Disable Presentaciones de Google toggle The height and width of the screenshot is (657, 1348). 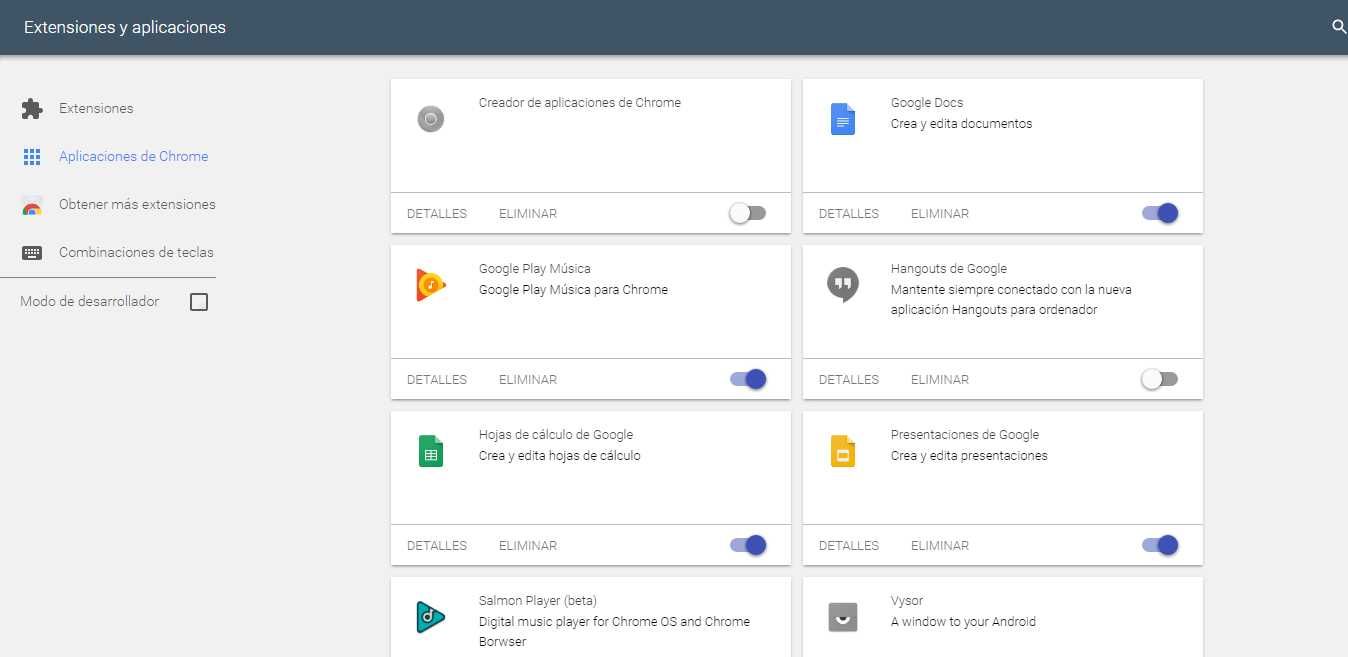click(1160, 545)
